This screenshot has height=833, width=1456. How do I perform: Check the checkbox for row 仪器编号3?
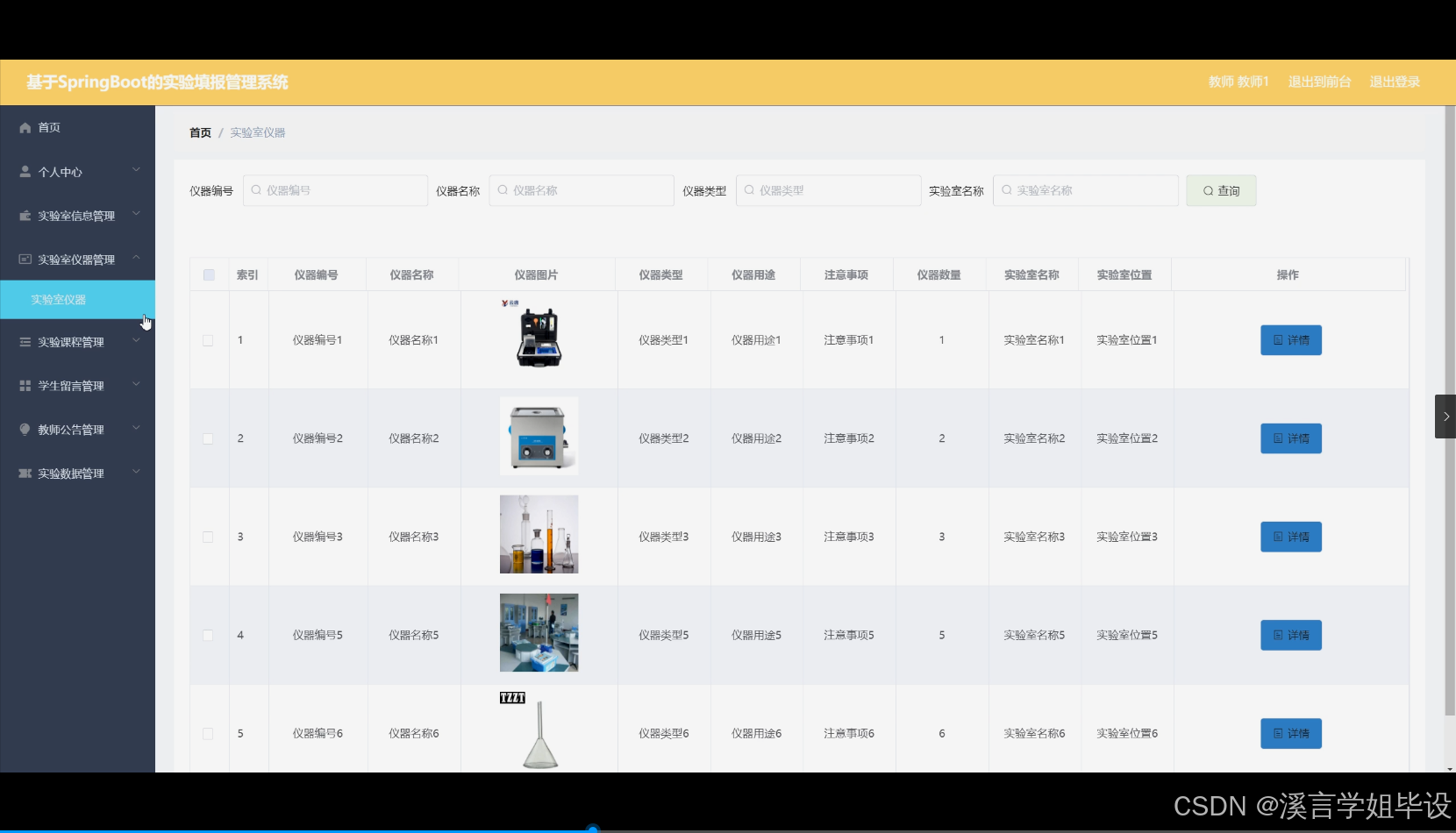[208, 537]
